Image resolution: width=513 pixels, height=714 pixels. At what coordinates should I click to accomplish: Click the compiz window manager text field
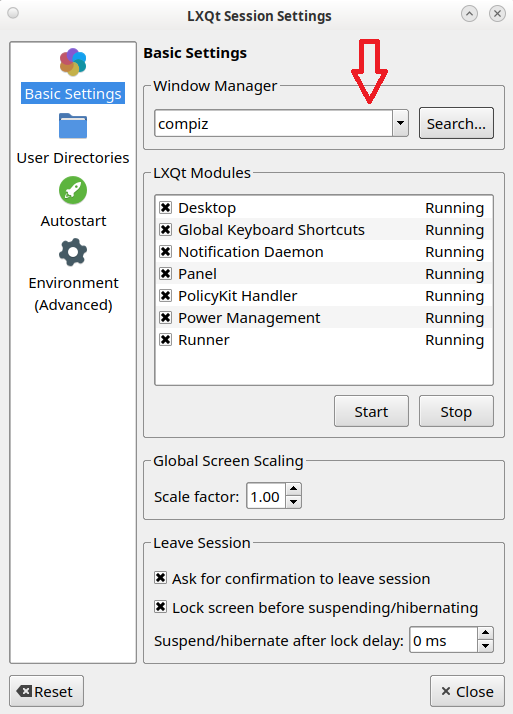(273, 123)
